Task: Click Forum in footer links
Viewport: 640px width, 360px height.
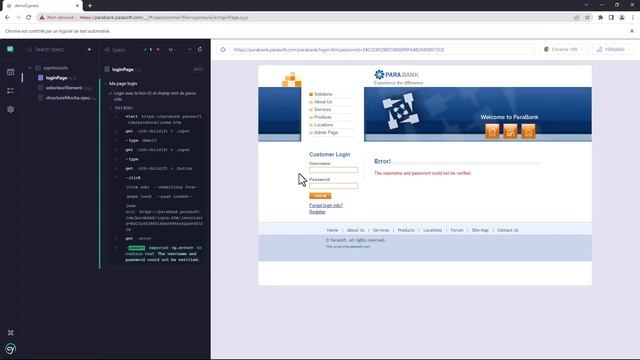Action: pos(457,230)
